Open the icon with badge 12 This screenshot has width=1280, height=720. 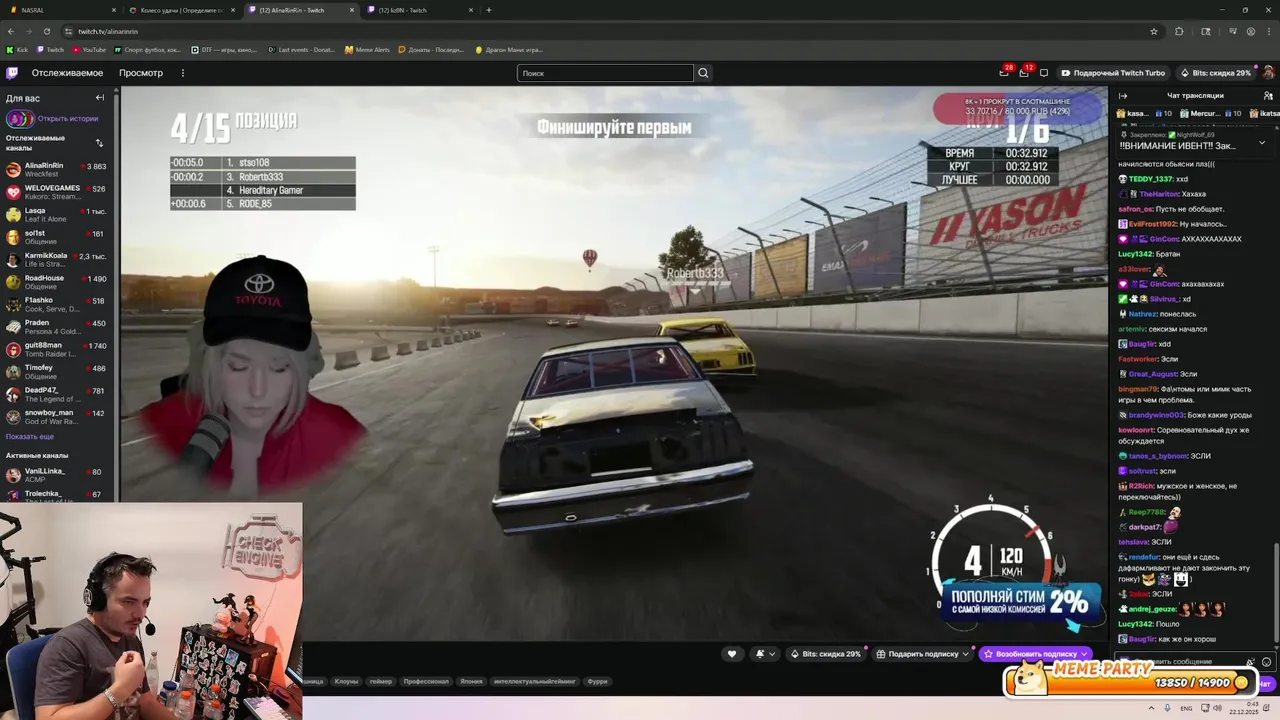point(1024,73)
